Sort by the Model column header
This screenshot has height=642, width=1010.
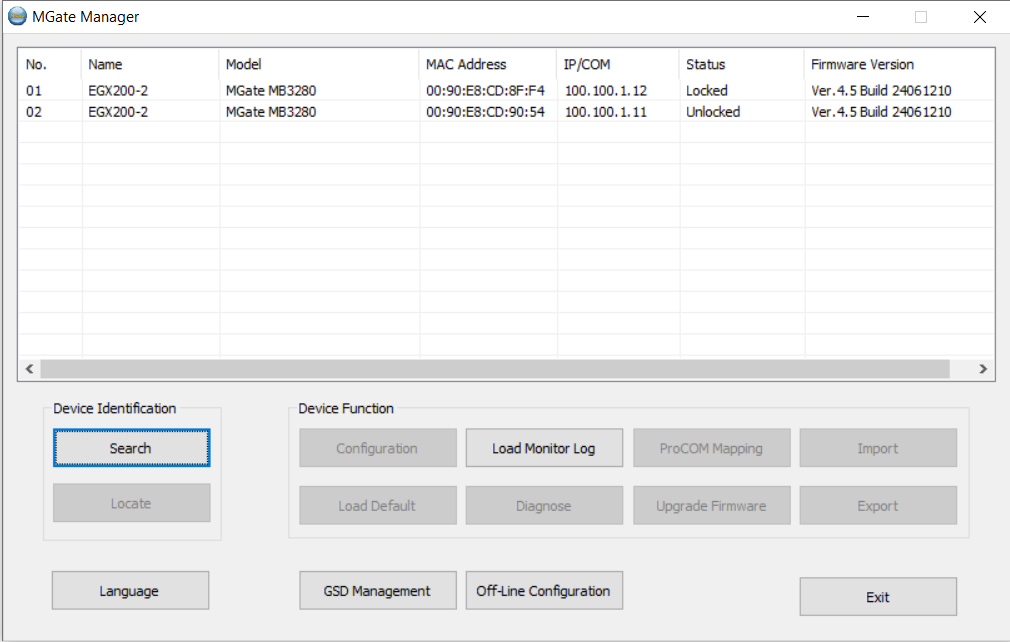click(319, 64)
